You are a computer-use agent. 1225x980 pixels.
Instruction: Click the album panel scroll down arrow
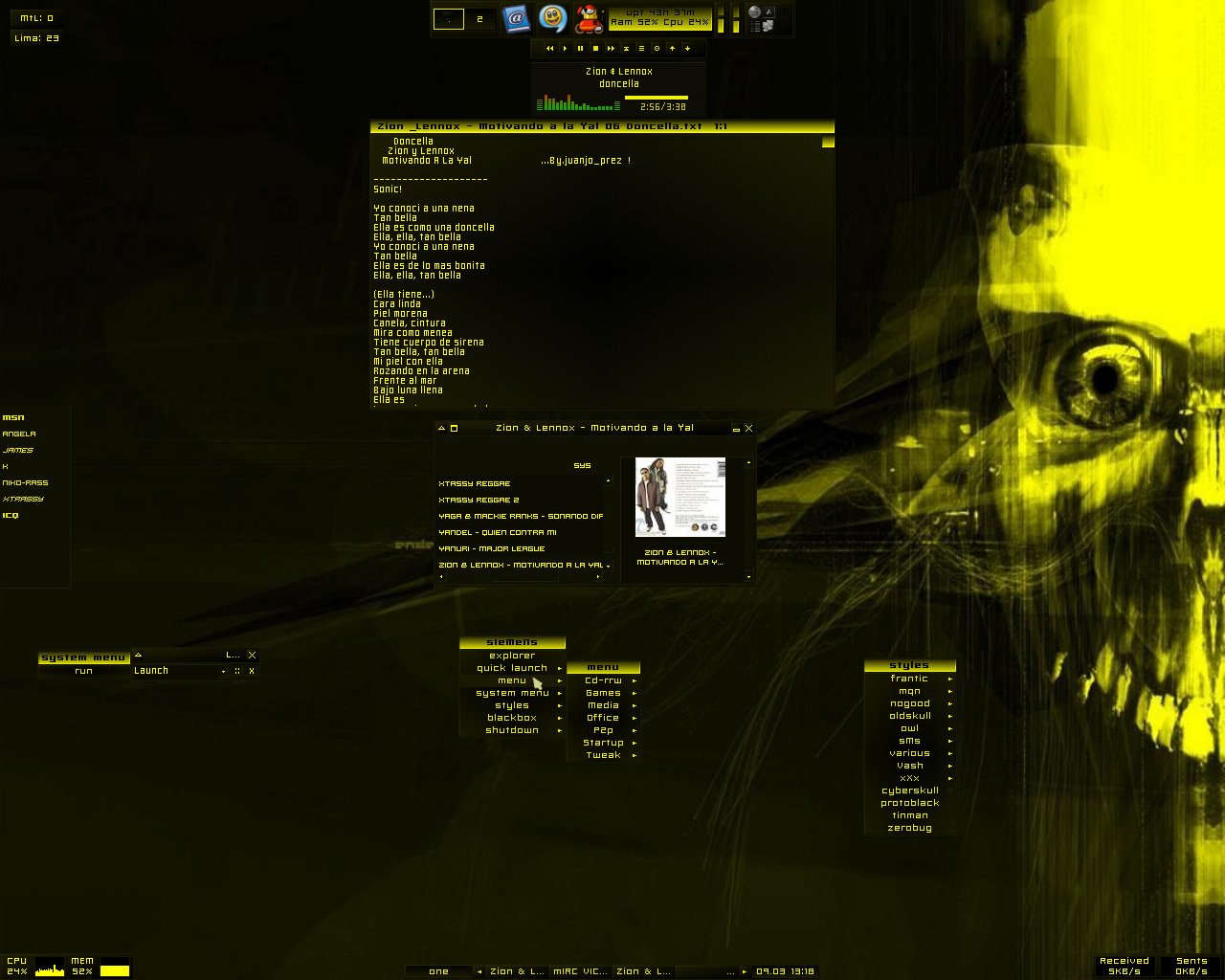(x=748, y=577)
